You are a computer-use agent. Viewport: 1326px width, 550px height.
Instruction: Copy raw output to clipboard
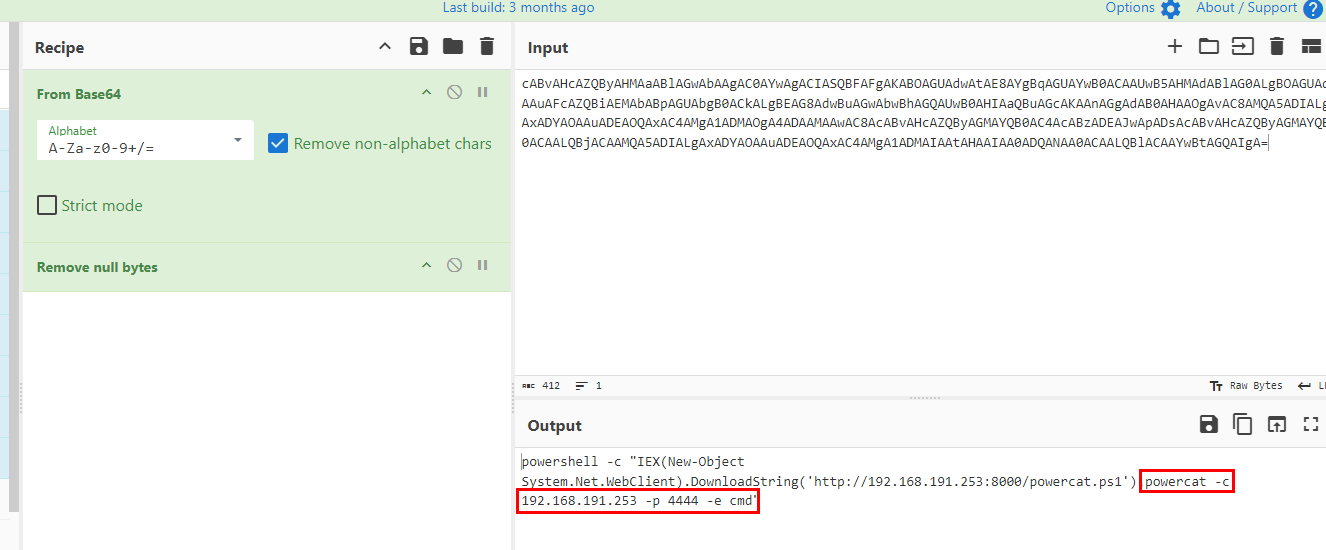(x=1242, y=424)
